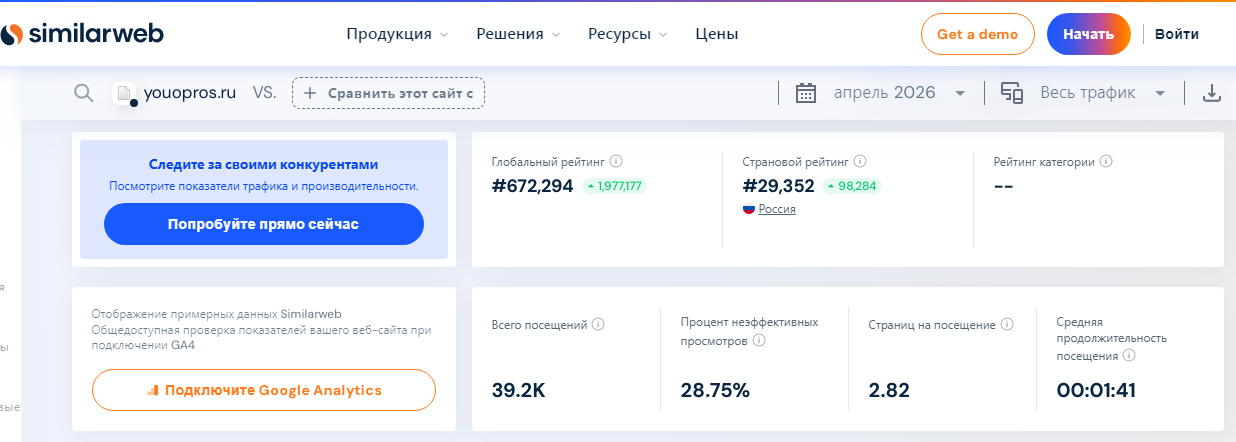Go to the Цены page
This screenshot has height=442, width=1236.
(717, 34)
